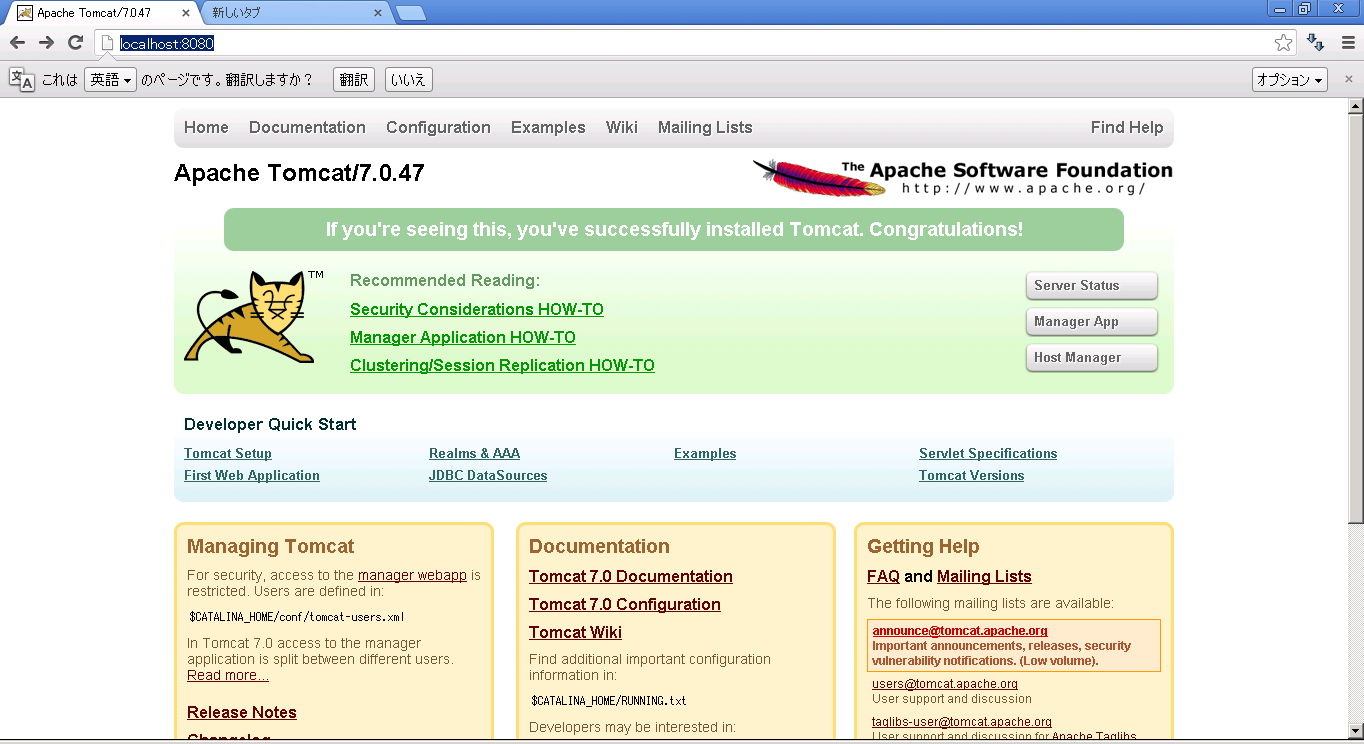Click the Tomcat cat mascot logo
Image resolution: width=1364 pixels, height=744 pixels.
250,316
